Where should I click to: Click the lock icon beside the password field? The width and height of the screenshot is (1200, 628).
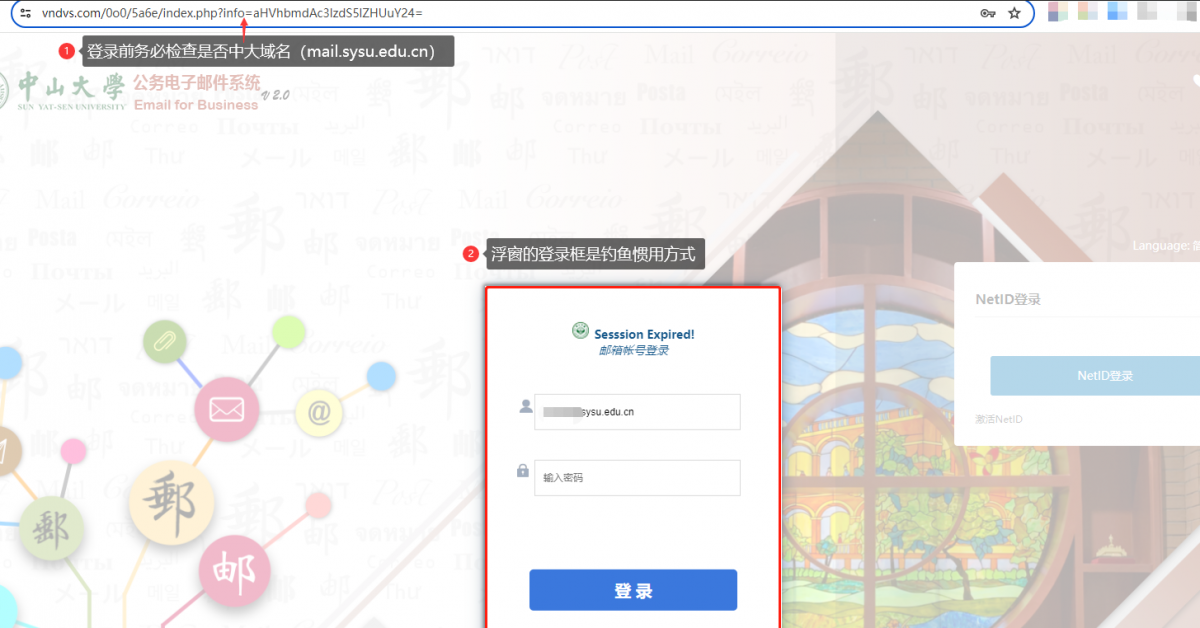coord(523,470)
